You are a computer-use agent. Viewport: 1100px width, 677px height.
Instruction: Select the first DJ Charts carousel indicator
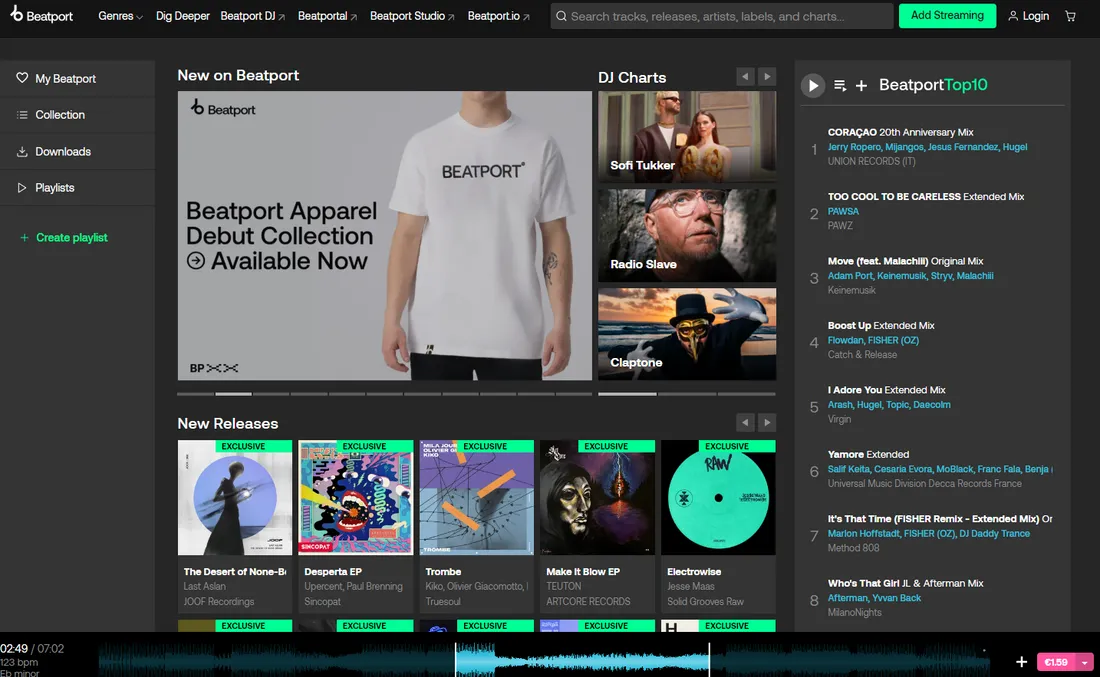[627, 394]
